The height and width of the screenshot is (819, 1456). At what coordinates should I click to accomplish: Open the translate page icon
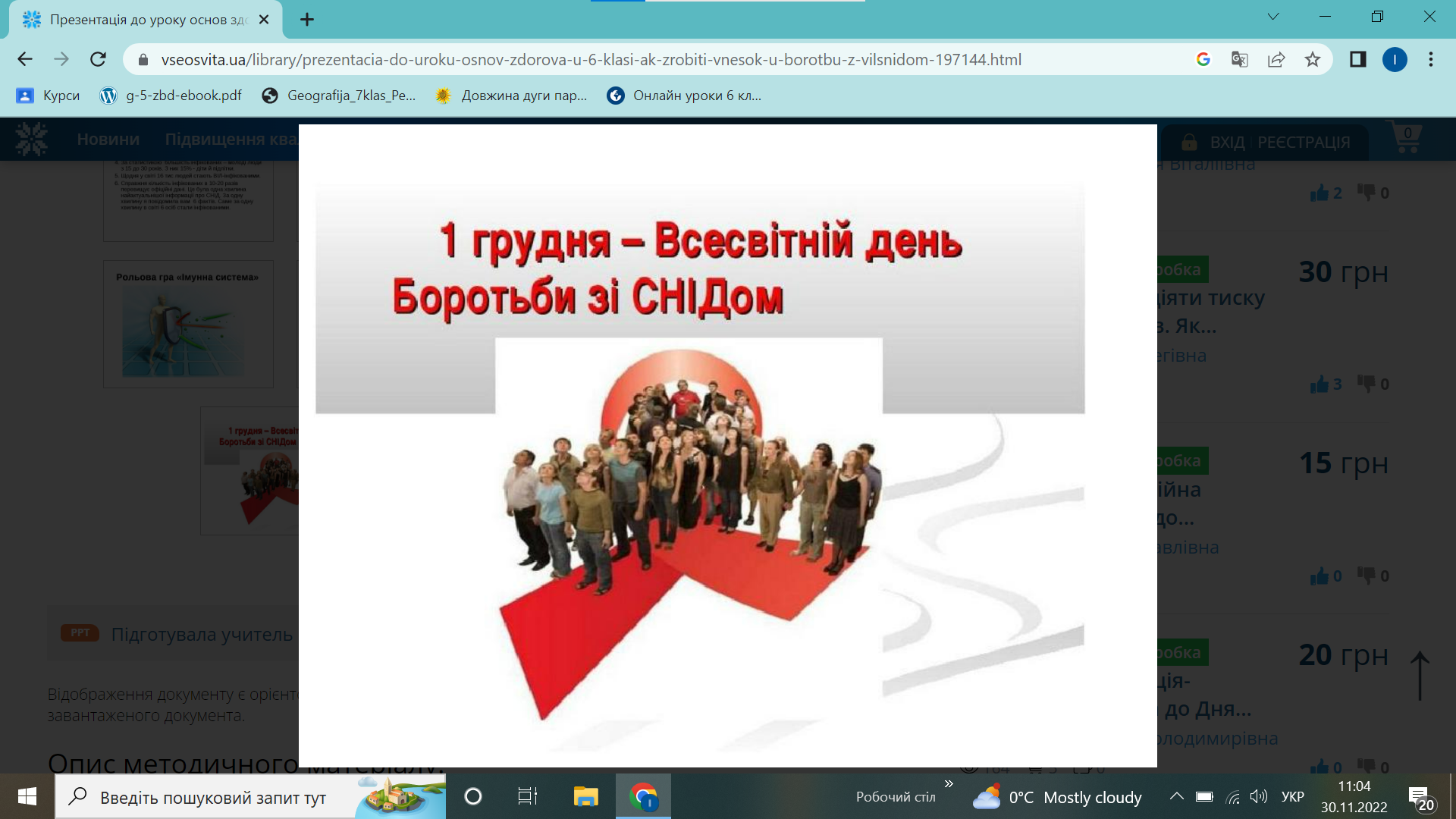[1239, 59]
